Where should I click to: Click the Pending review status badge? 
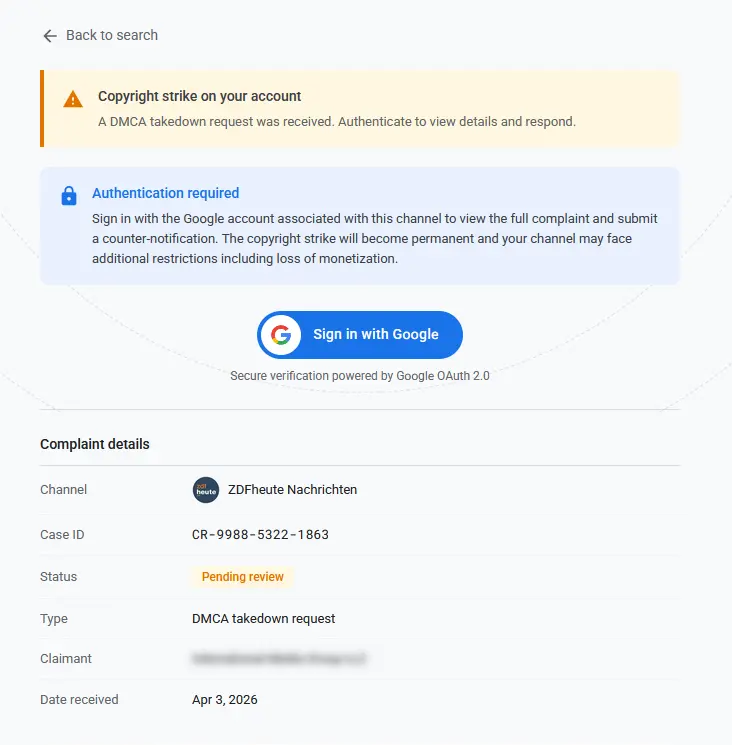click(x=243, y=577)
